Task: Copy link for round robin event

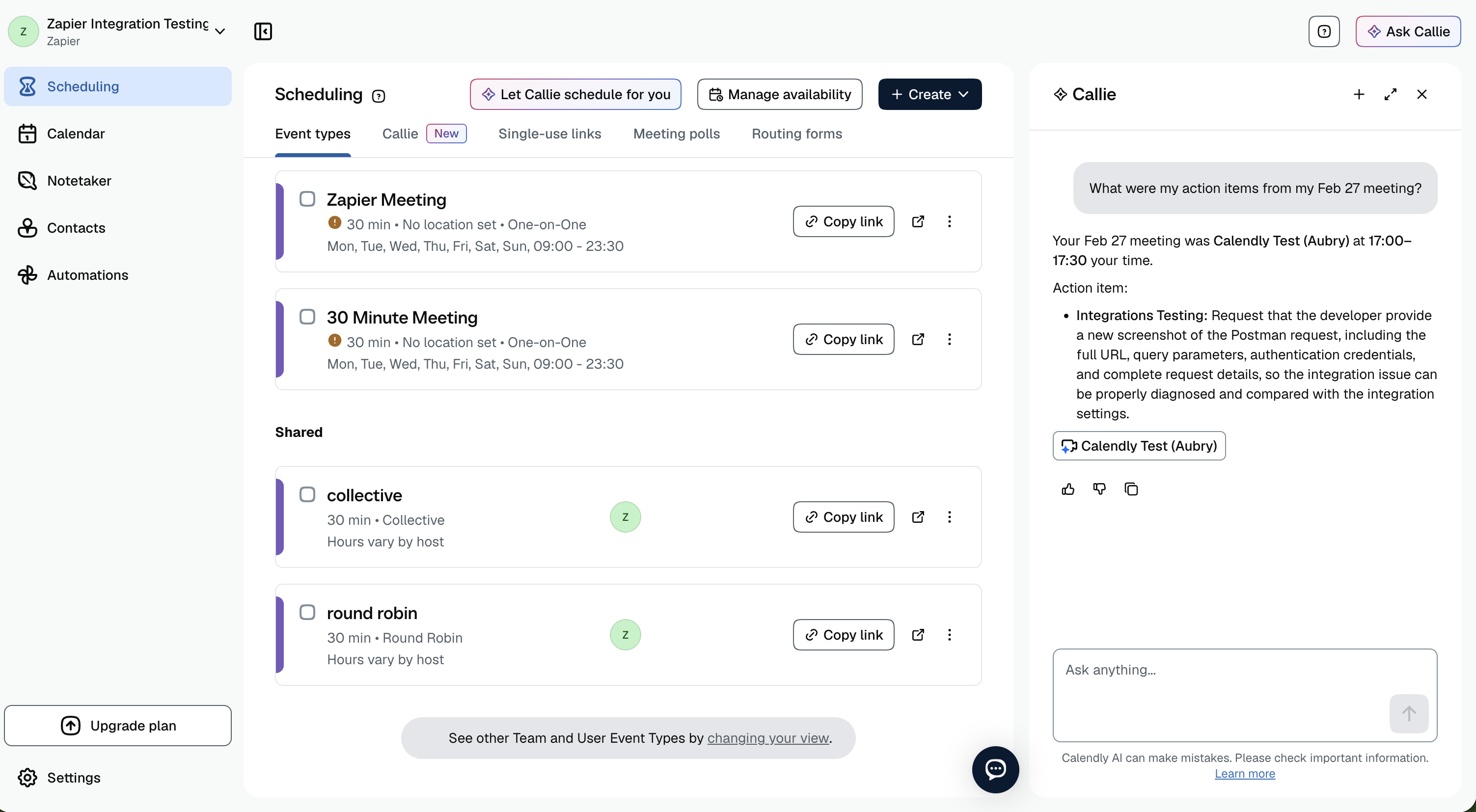Action: tap(844, 634)
